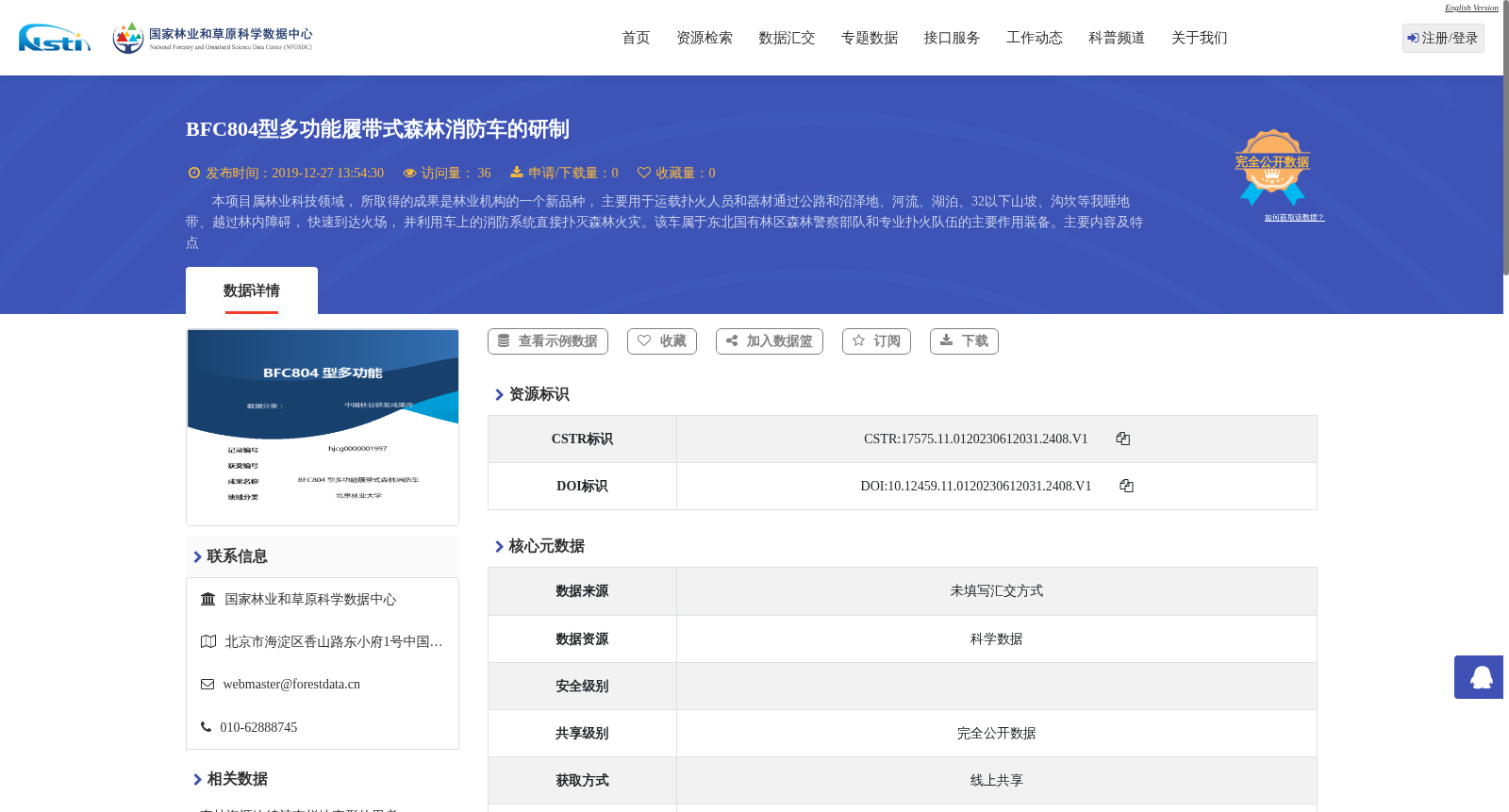Click 查看示例数据 button

click(x=548, y=341)
